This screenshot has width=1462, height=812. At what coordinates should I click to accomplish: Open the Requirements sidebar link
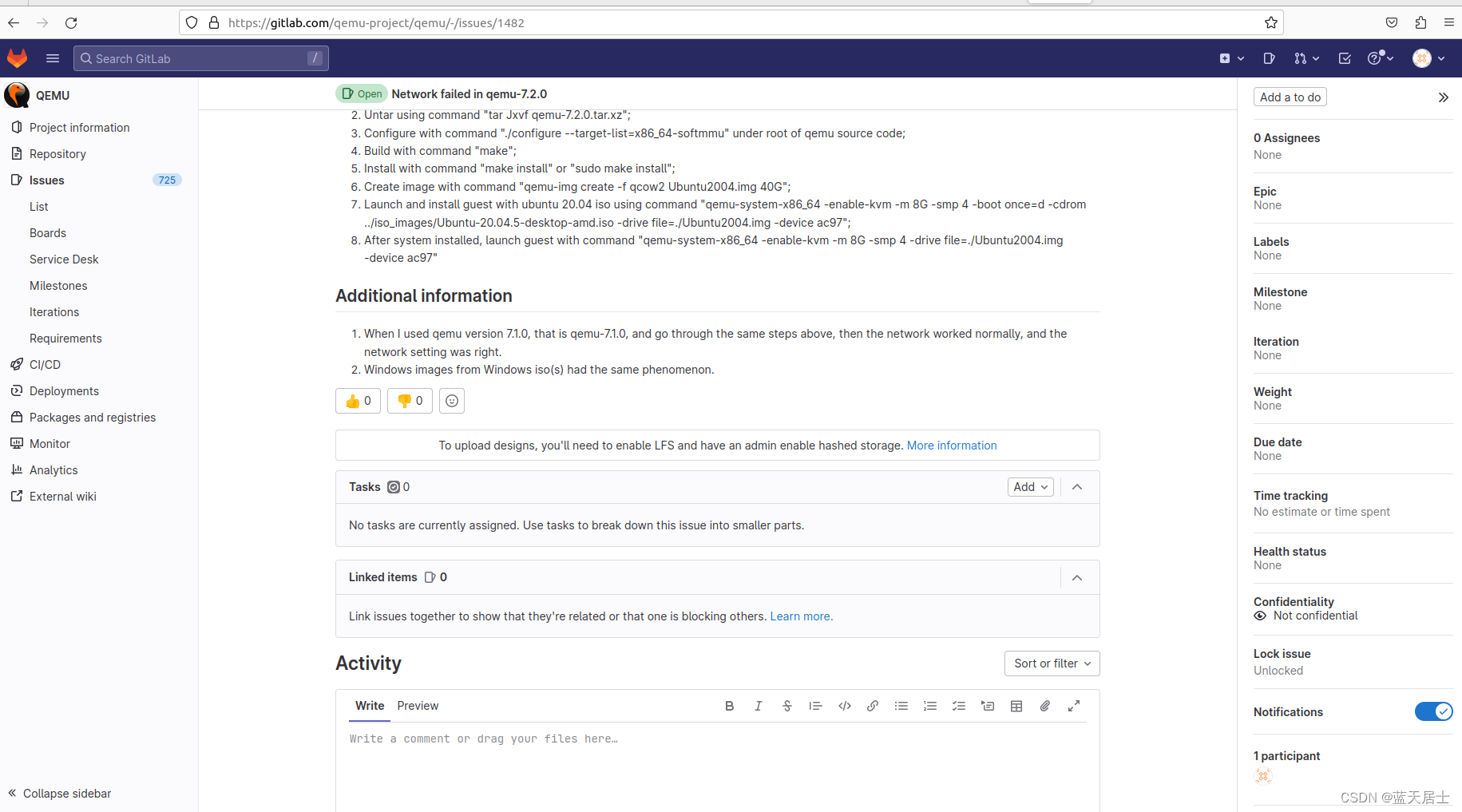(x=65, y=339)
